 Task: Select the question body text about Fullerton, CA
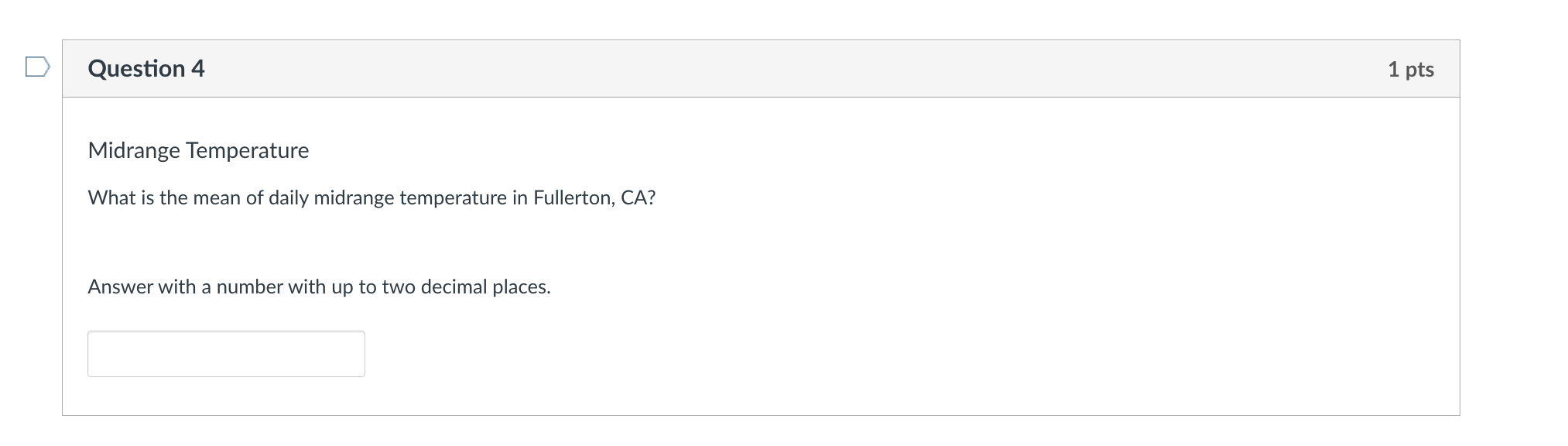coord(371,197)
